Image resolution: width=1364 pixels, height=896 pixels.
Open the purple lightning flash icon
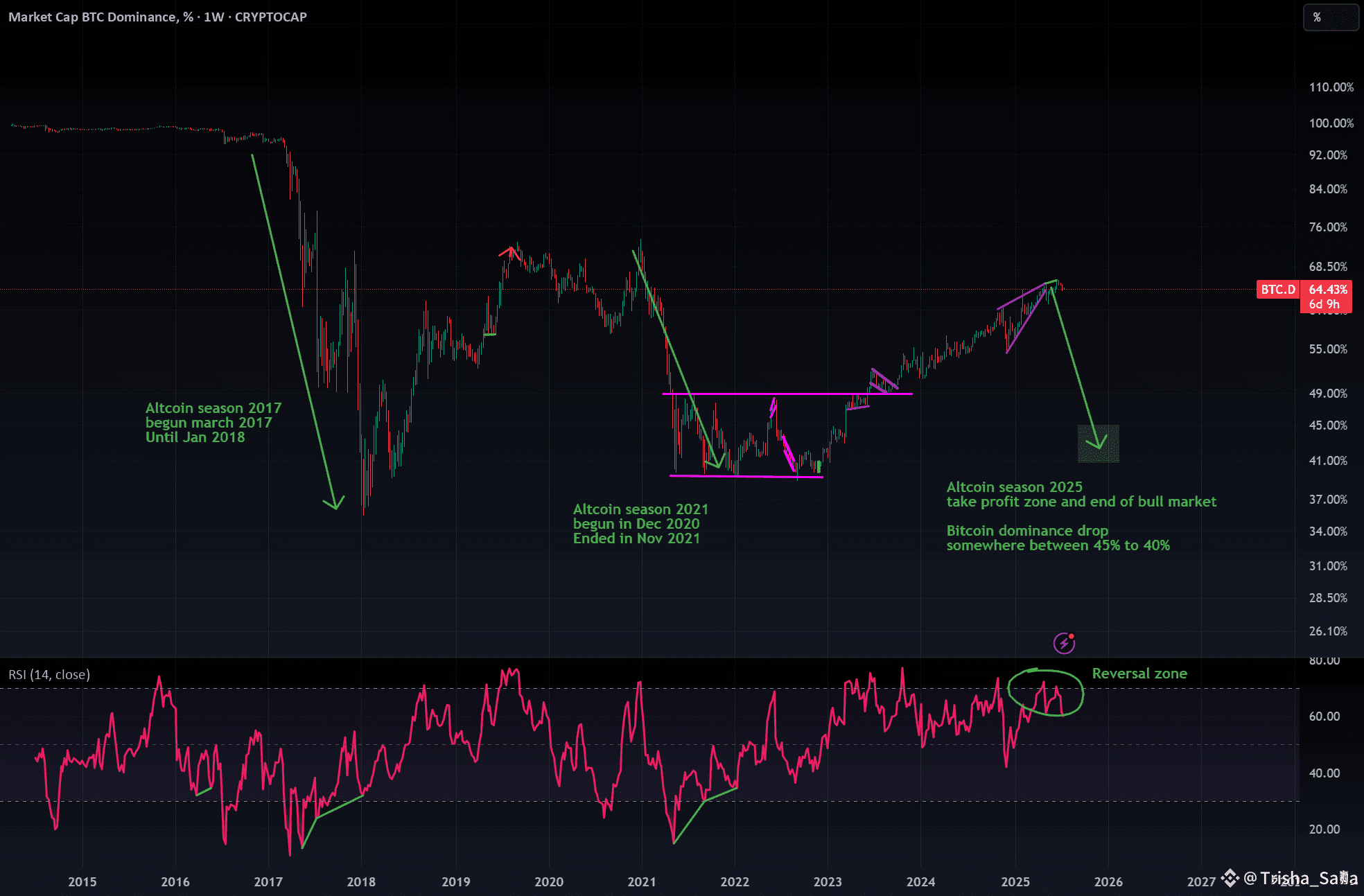tap(1064, 643)
